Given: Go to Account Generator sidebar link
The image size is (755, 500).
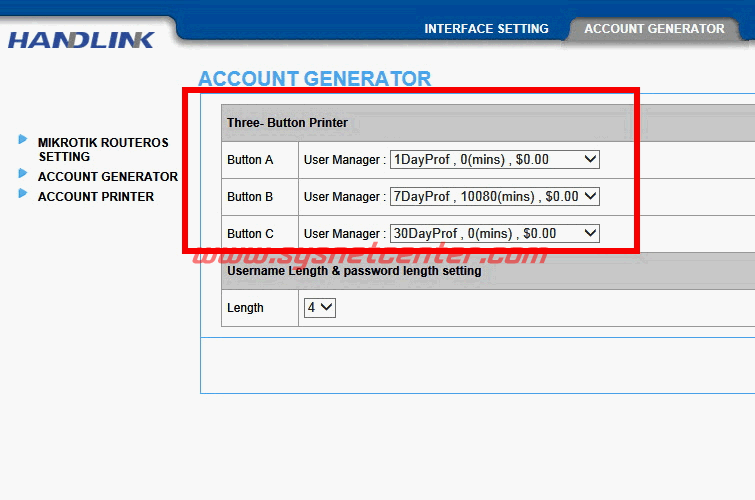Looking at the screenshot, I should click(x=107, y=177).
